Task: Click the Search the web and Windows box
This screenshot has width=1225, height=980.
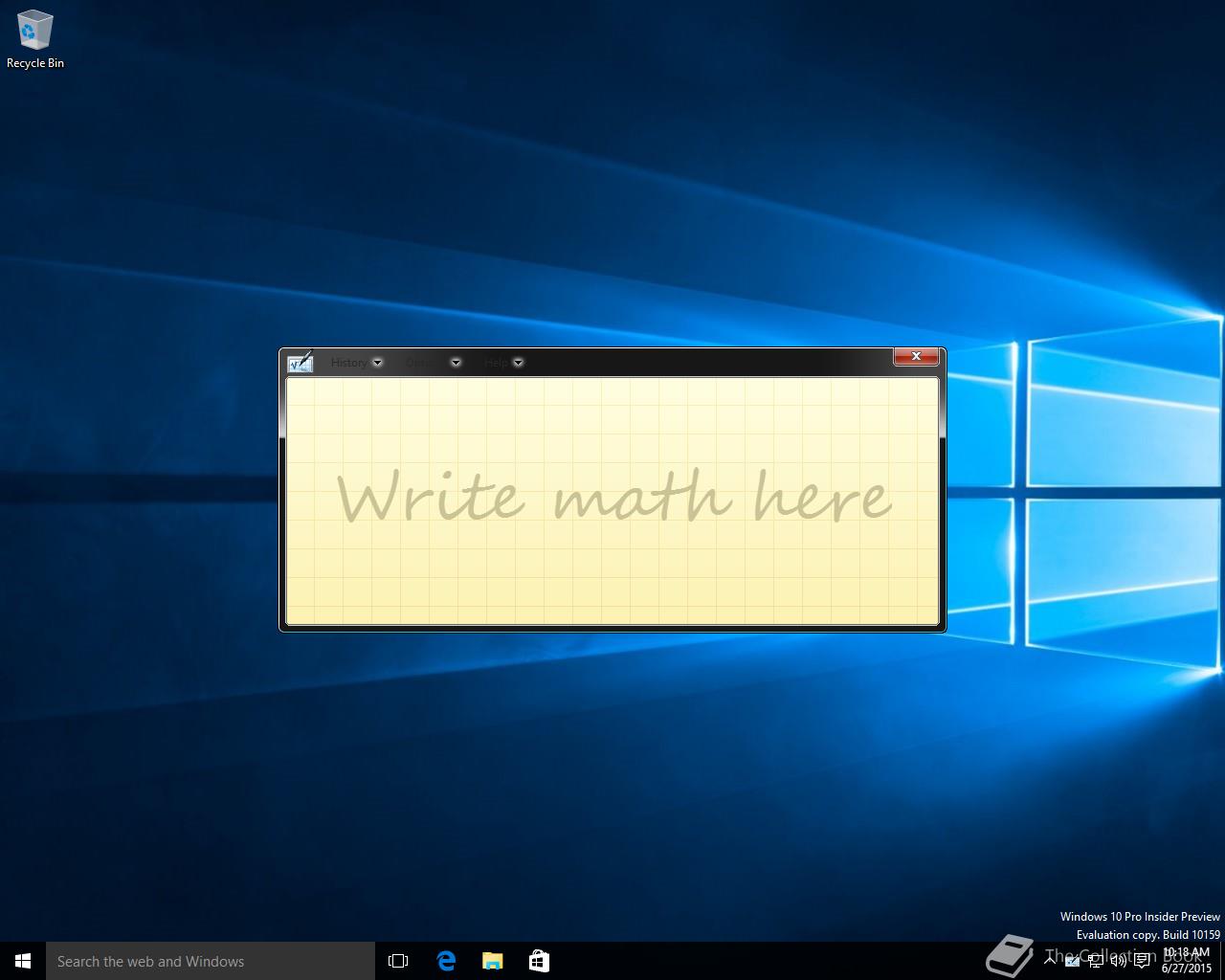Action: (x=211, y=961)
